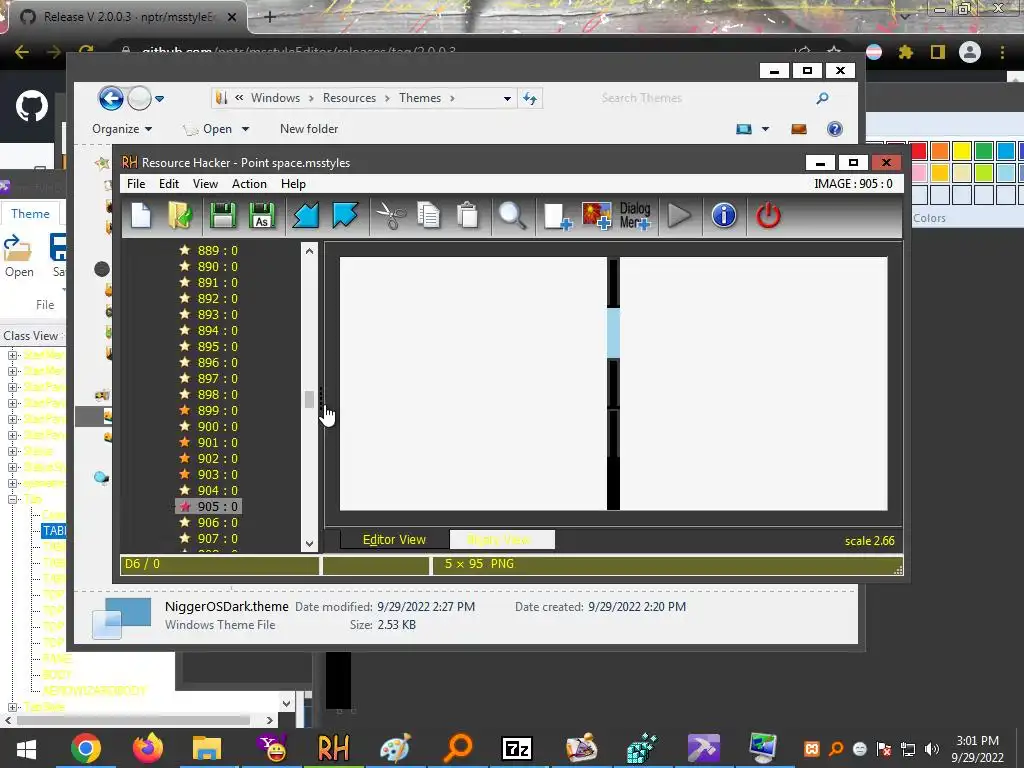
Task: Open the dropdown arrow next to Explorer's Open button
Action: (x=246, y=129)
